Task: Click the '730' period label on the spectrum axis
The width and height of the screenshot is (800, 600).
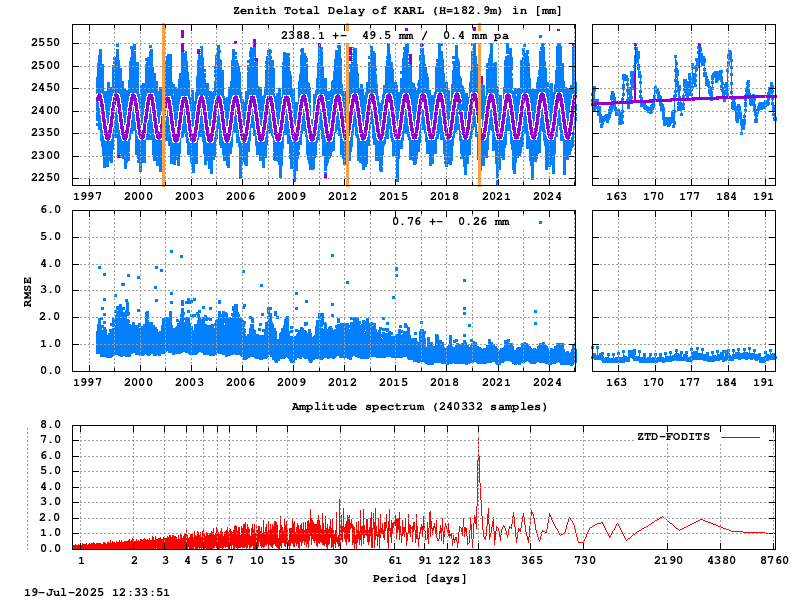Action: (585, 560)
